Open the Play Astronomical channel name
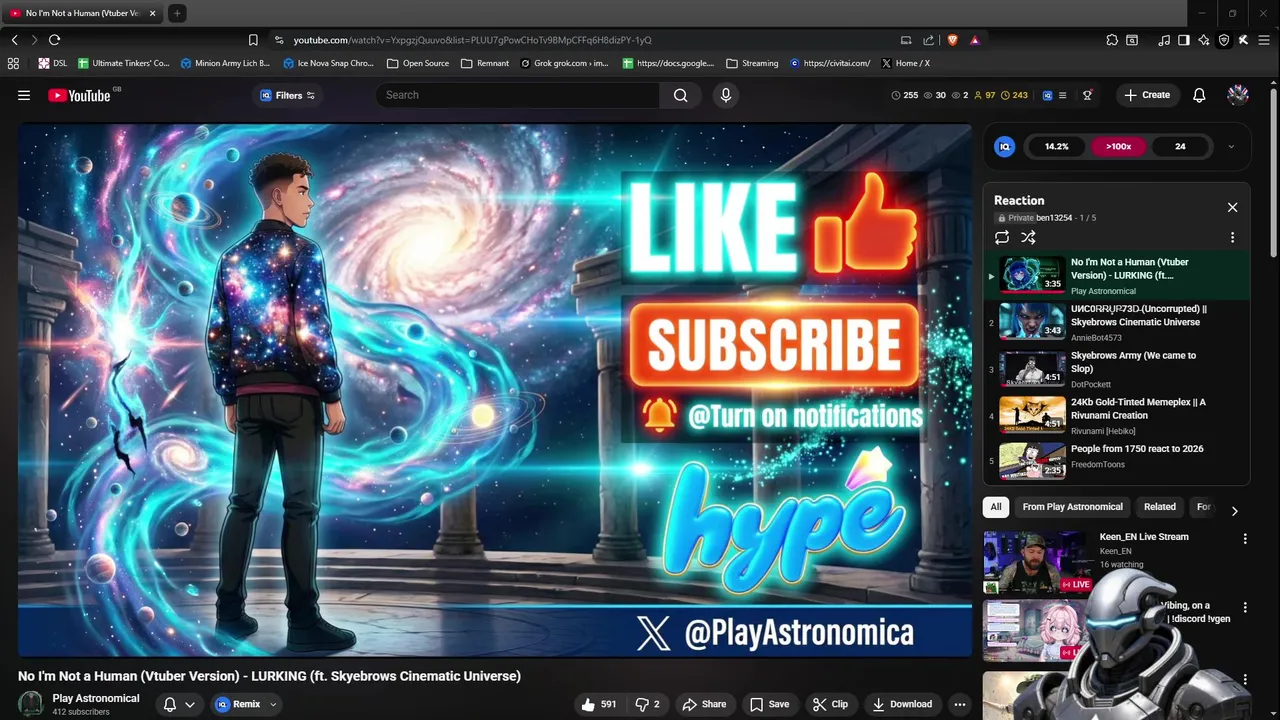1280x720 pixels. pos(96,698)
